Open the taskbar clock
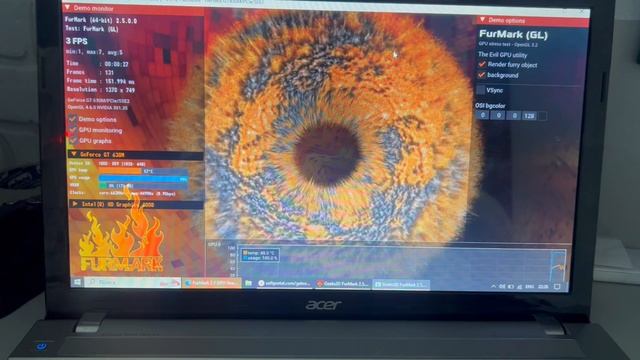This screenshot has height=360, width=640. coord(543,287)
